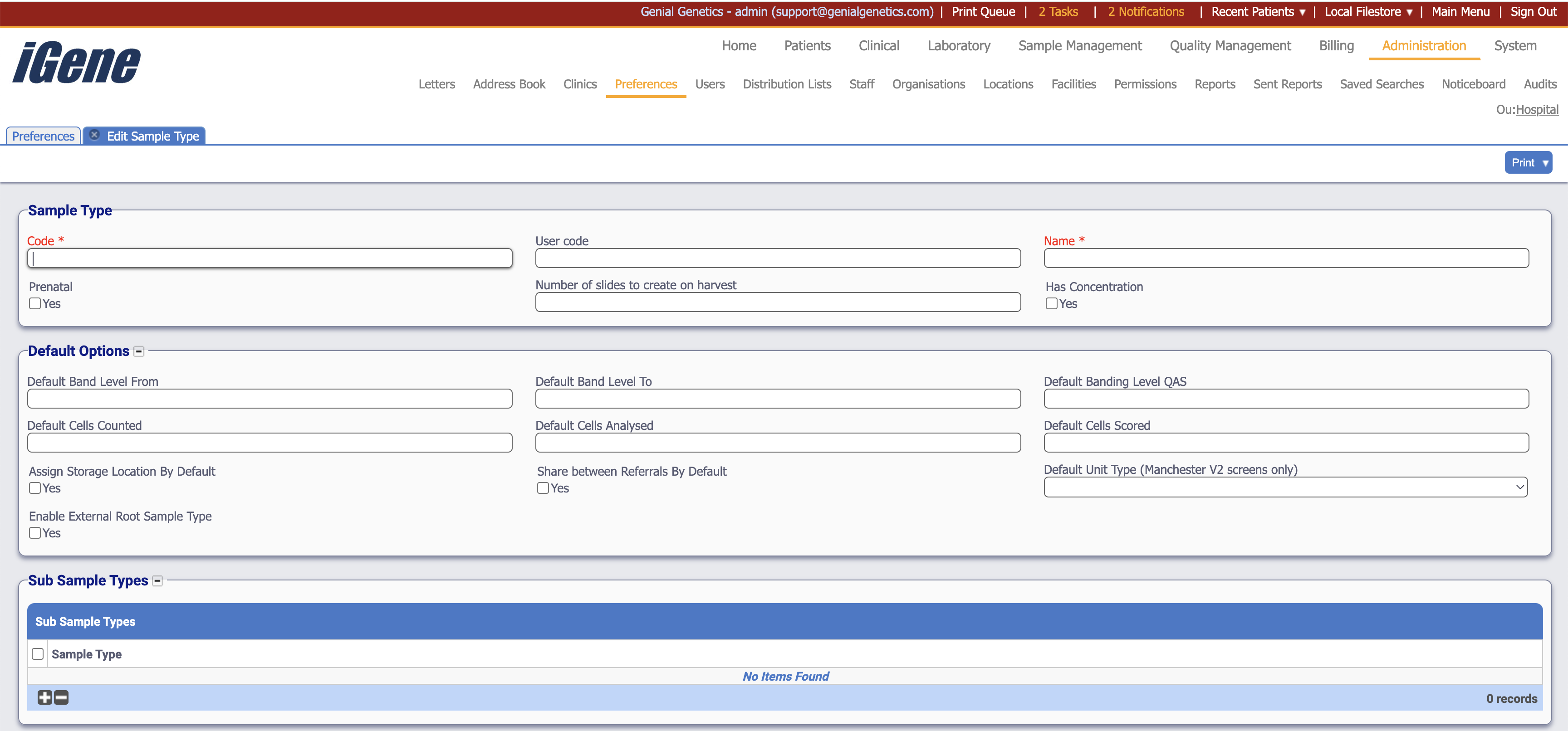Click the plus icon to add sub sample type
Image resolution: width=1568 pixels, height=731 pixels.
[x=44, y=697]
